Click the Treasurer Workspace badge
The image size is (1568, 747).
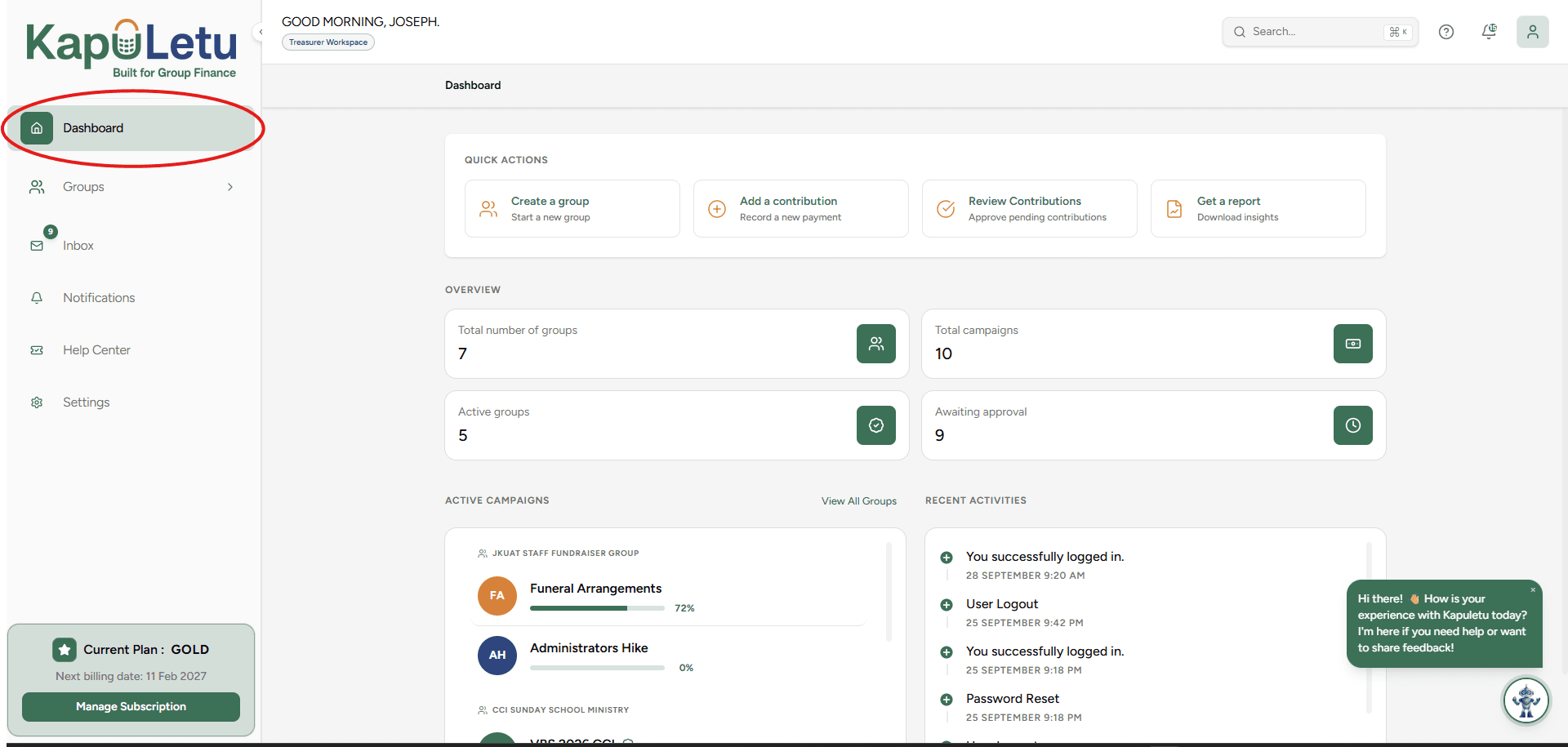click(x=328, y=42)
